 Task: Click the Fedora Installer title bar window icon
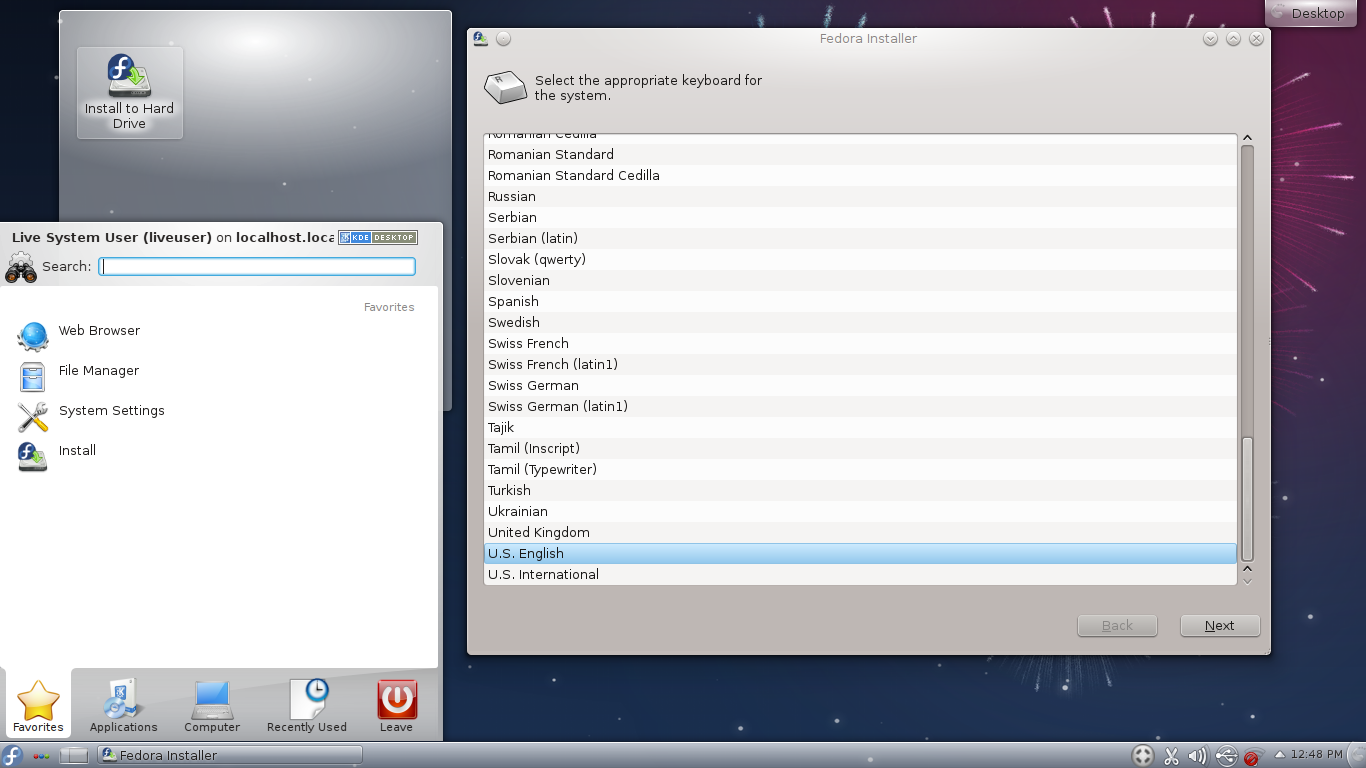pyautogui.click(x=481, y=39)
